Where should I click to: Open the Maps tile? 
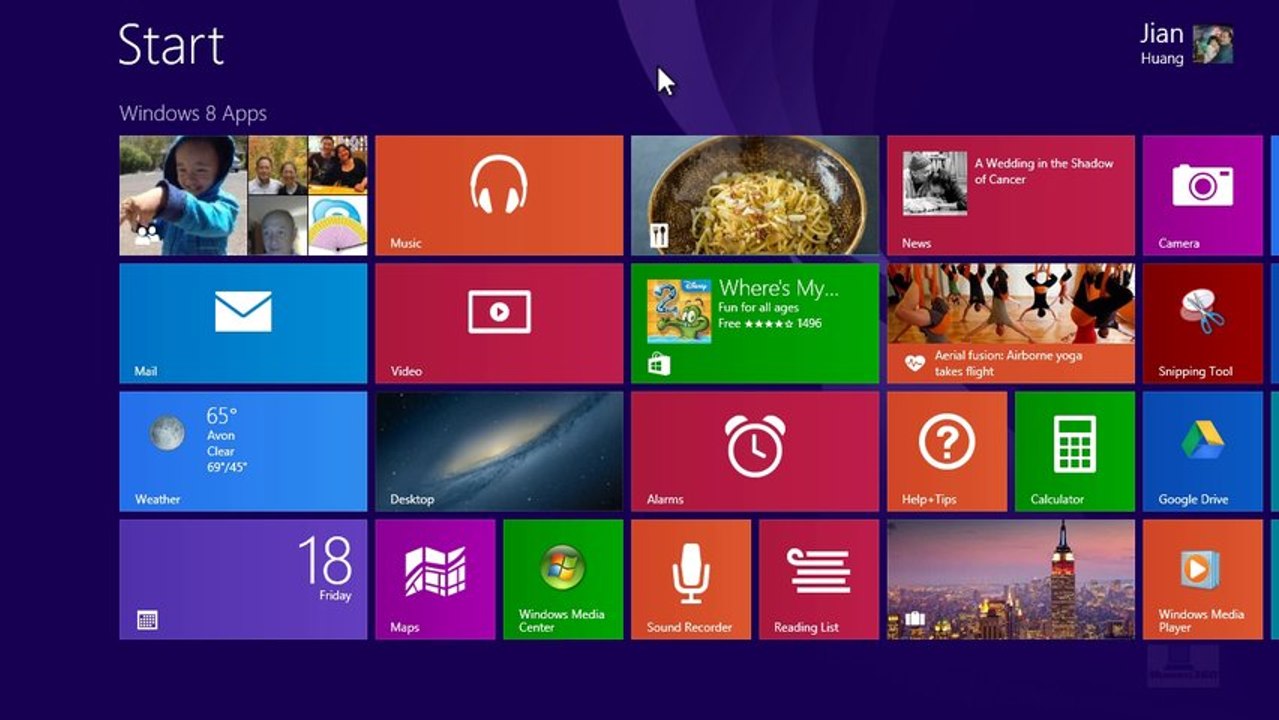point(435,579)
